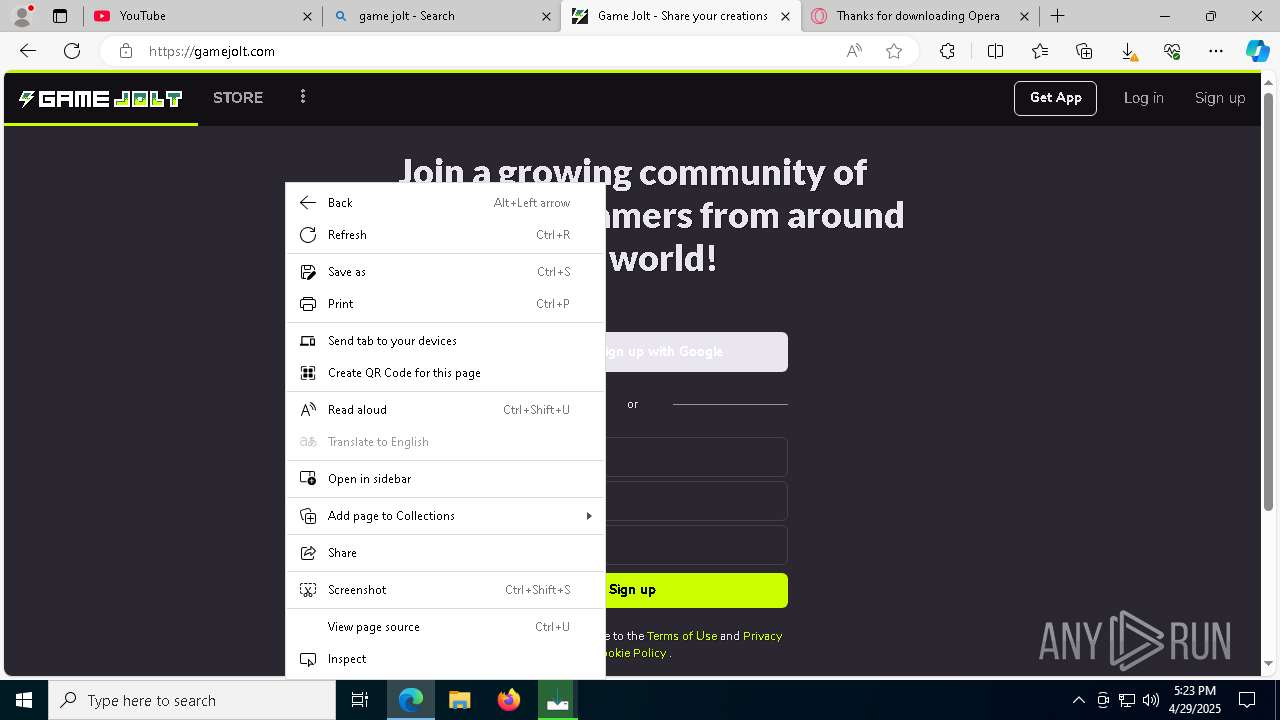Close the game jolt Search tab

tap(546, 16)
